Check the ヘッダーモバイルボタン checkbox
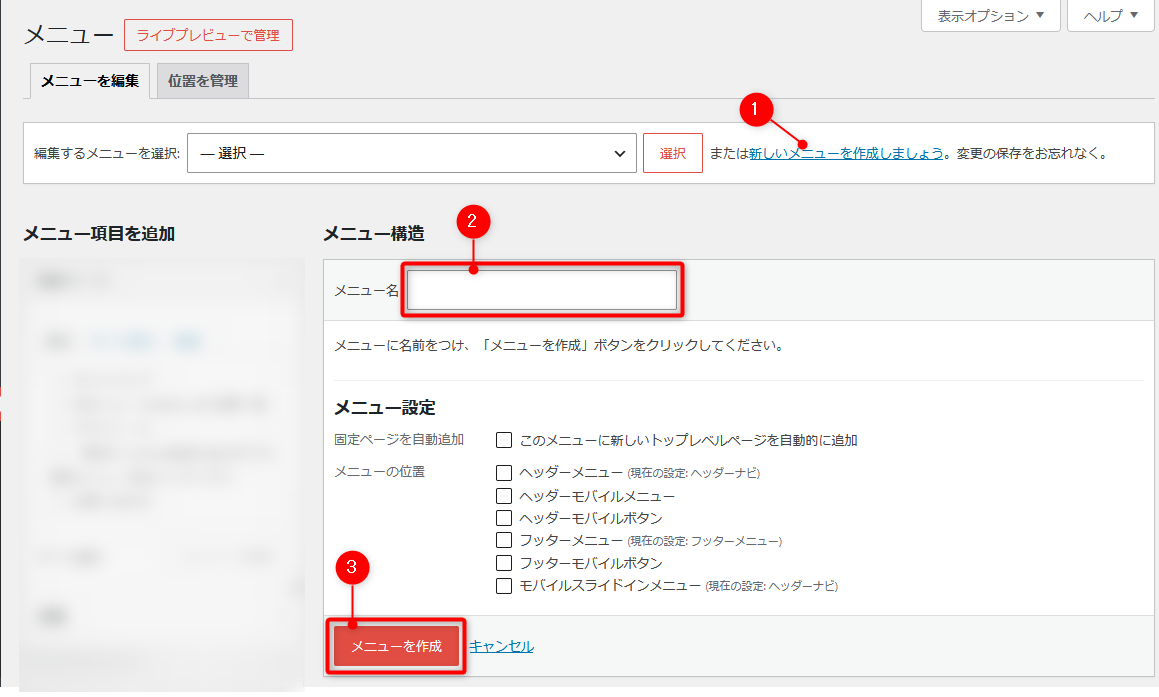This screenshot has height=697, width=1159. 504,518
